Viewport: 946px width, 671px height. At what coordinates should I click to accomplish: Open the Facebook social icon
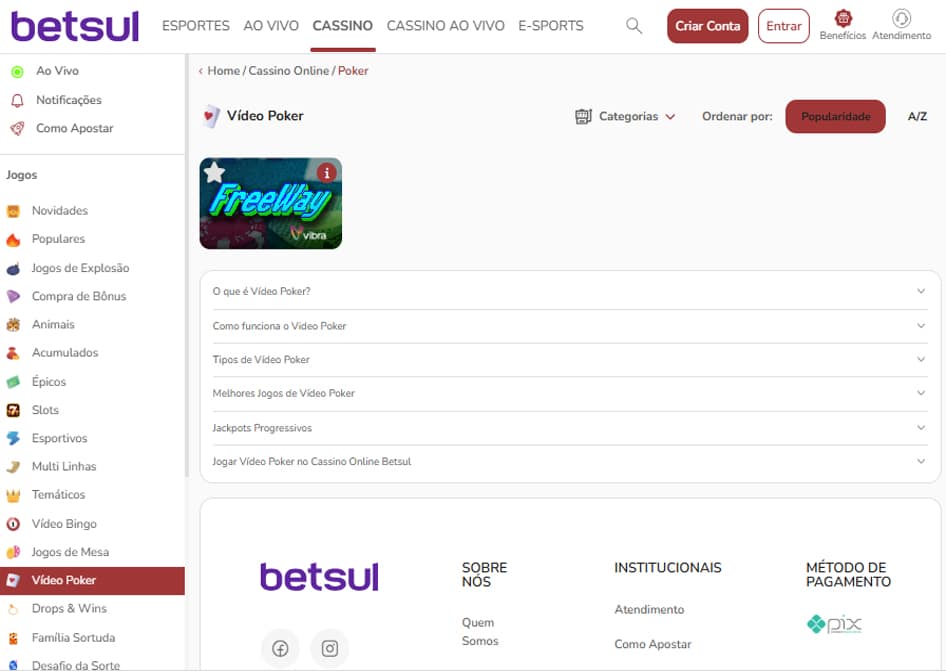tap(280, 648)
